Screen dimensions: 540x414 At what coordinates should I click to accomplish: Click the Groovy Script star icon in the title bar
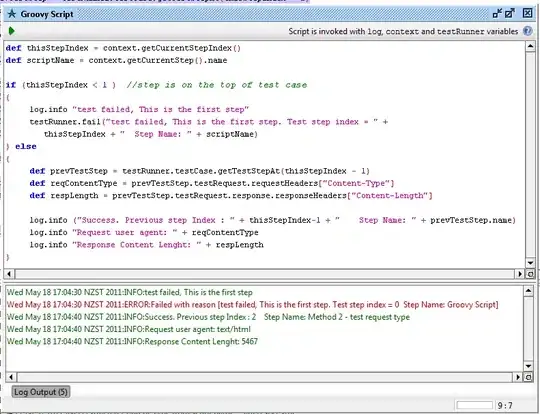pos(12,14)
